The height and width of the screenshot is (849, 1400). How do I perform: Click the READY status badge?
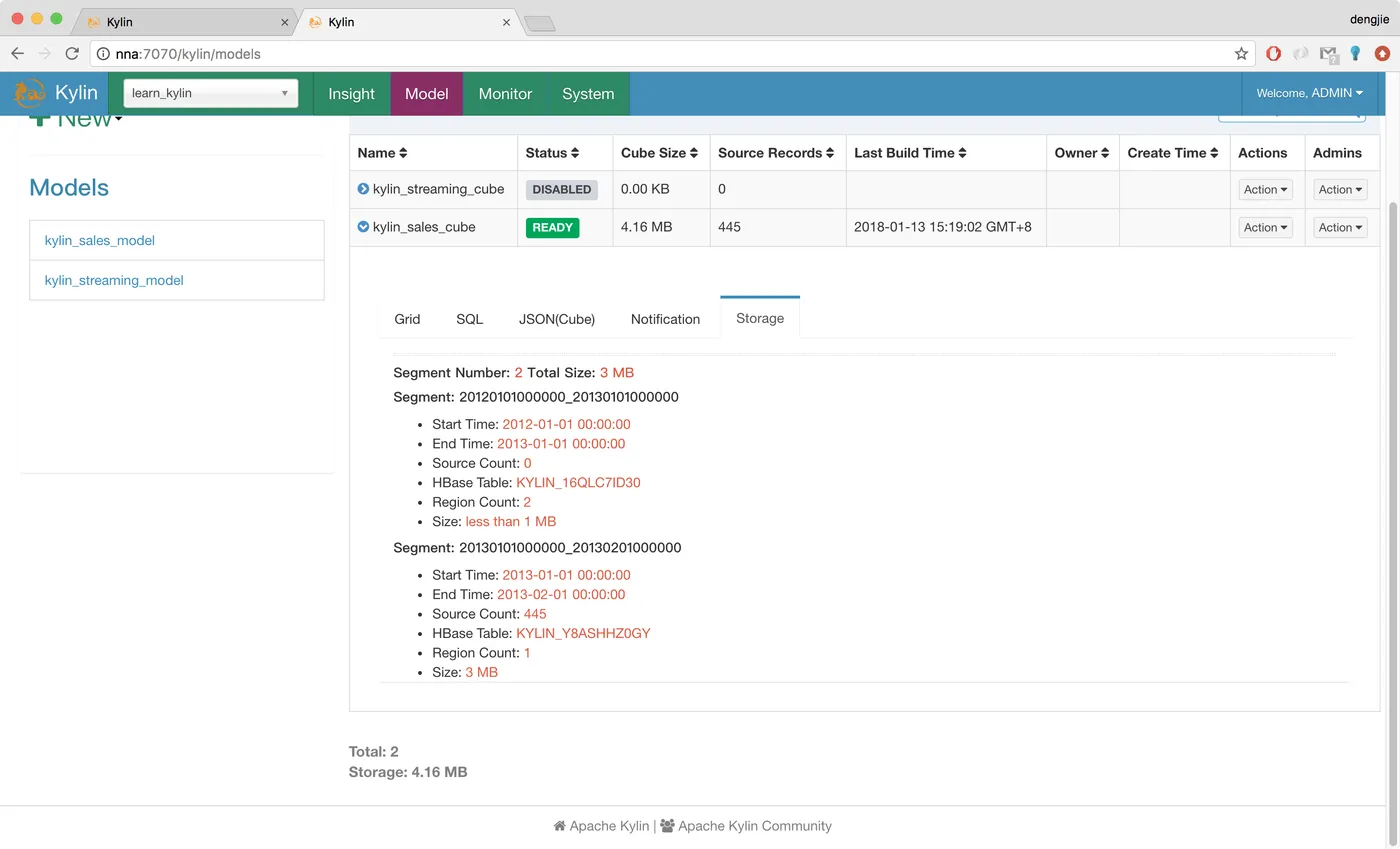[553, 227]
